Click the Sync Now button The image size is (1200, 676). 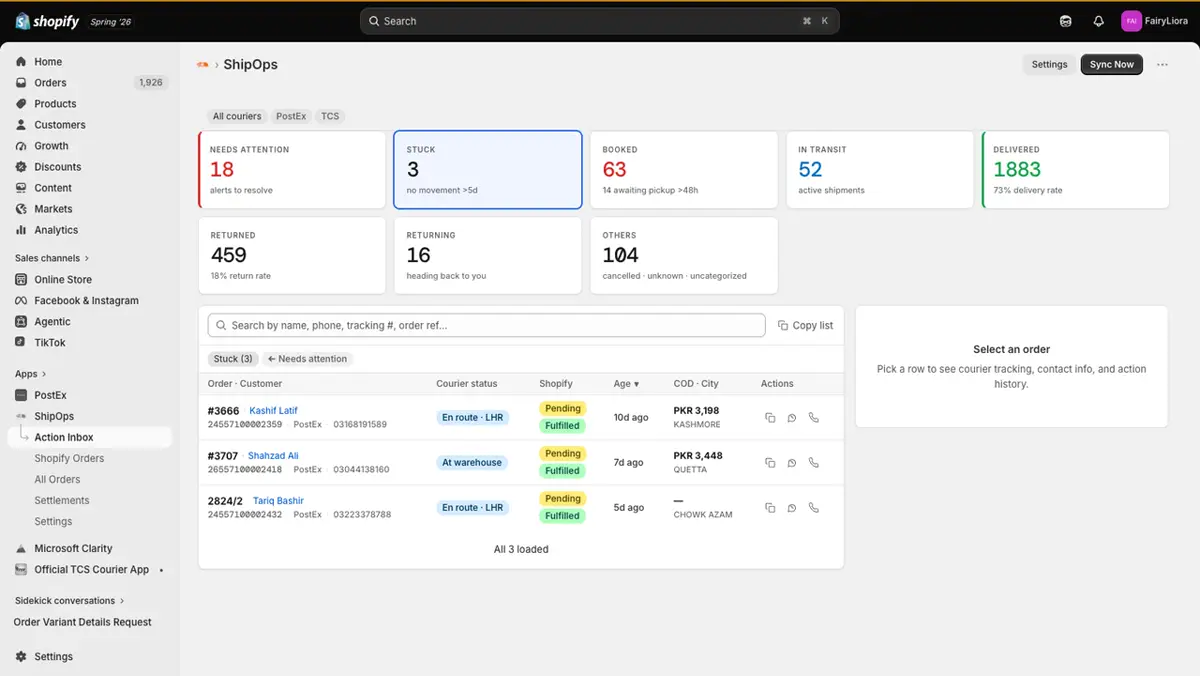(1112, 64)
